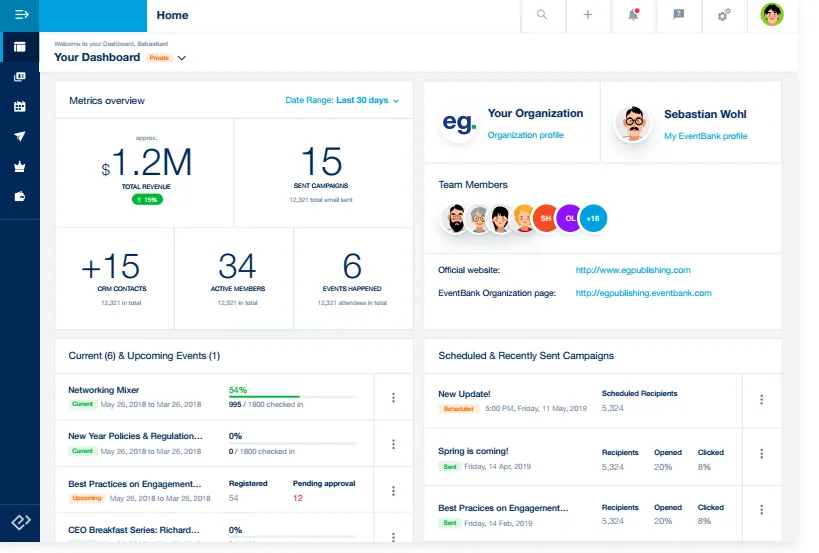Open options menu for New Update! campaign
819x553 pixels.
click(x=761, y=399)
